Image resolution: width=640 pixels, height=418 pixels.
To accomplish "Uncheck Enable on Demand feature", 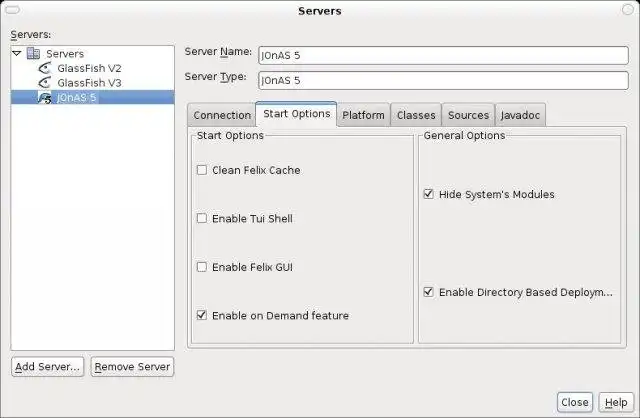I will tap(202, 316).
